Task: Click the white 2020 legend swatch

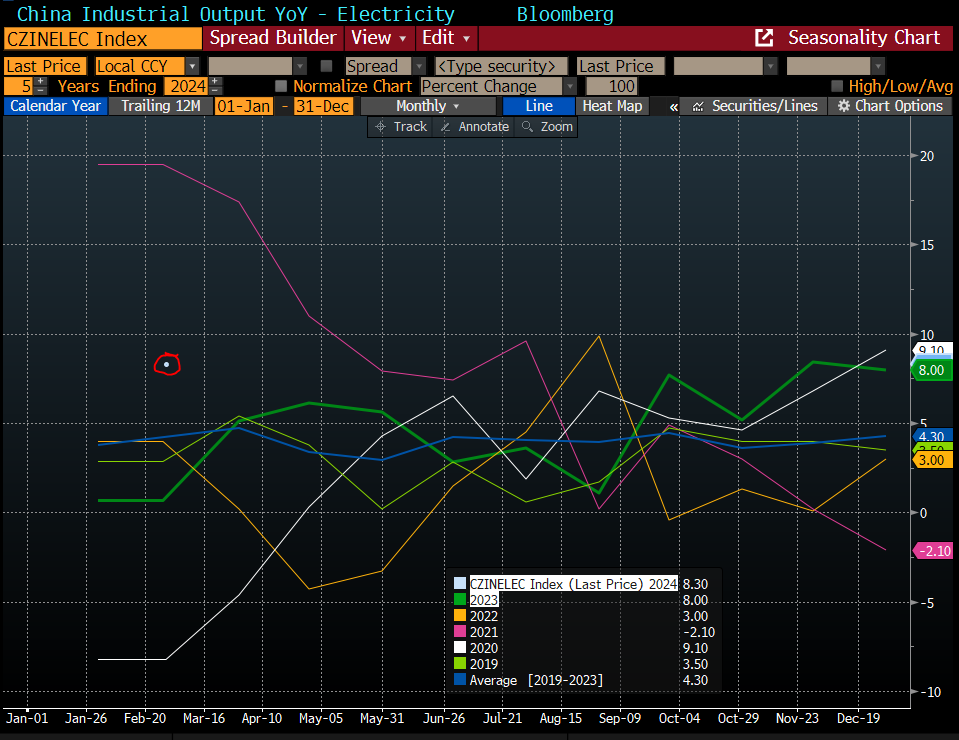Action: 460,647
